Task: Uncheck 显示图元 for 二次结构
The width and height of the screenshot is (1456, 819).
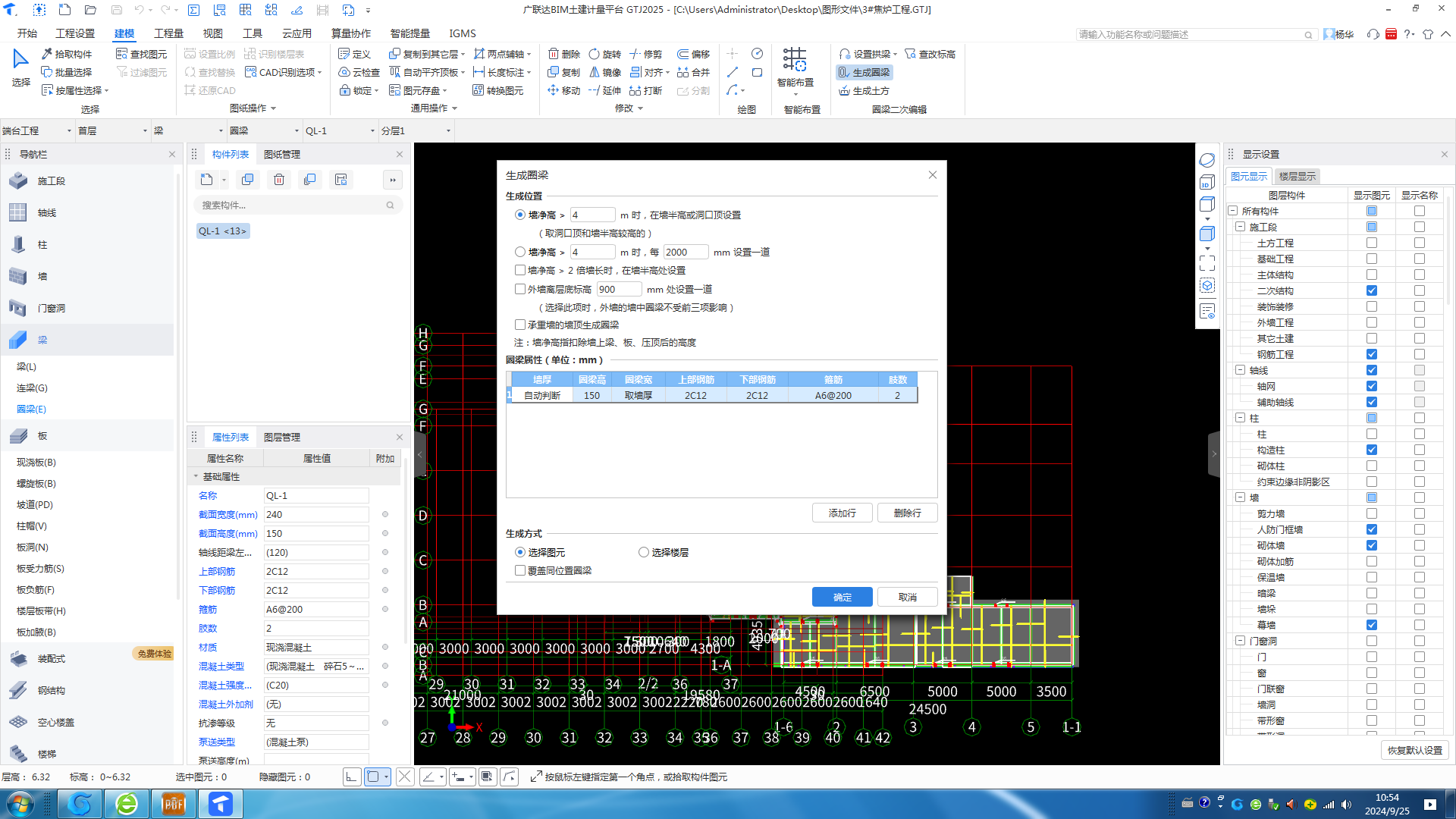Action: click(1371, 290)
